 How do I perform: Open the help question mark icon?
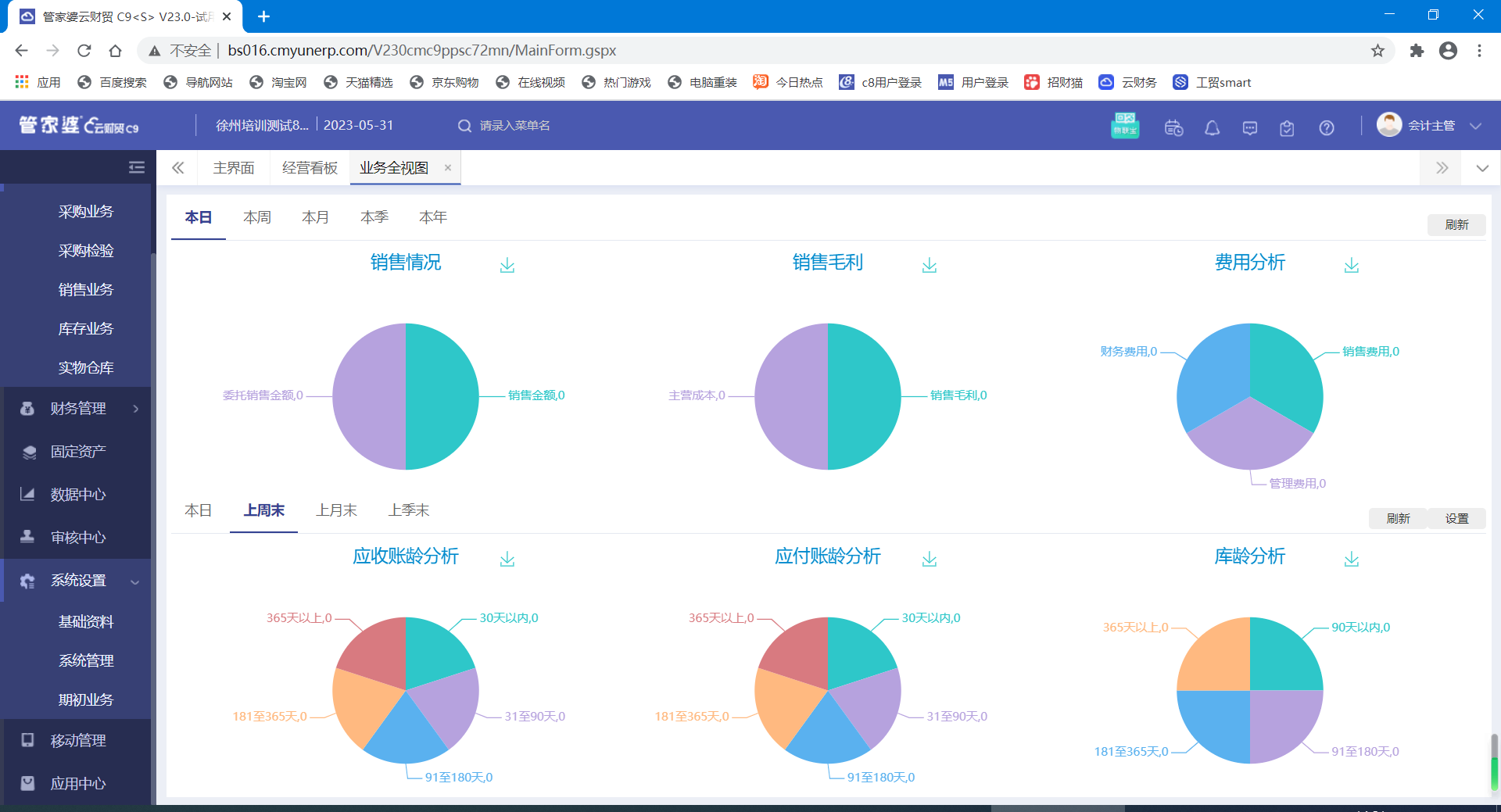[1326, 127]
